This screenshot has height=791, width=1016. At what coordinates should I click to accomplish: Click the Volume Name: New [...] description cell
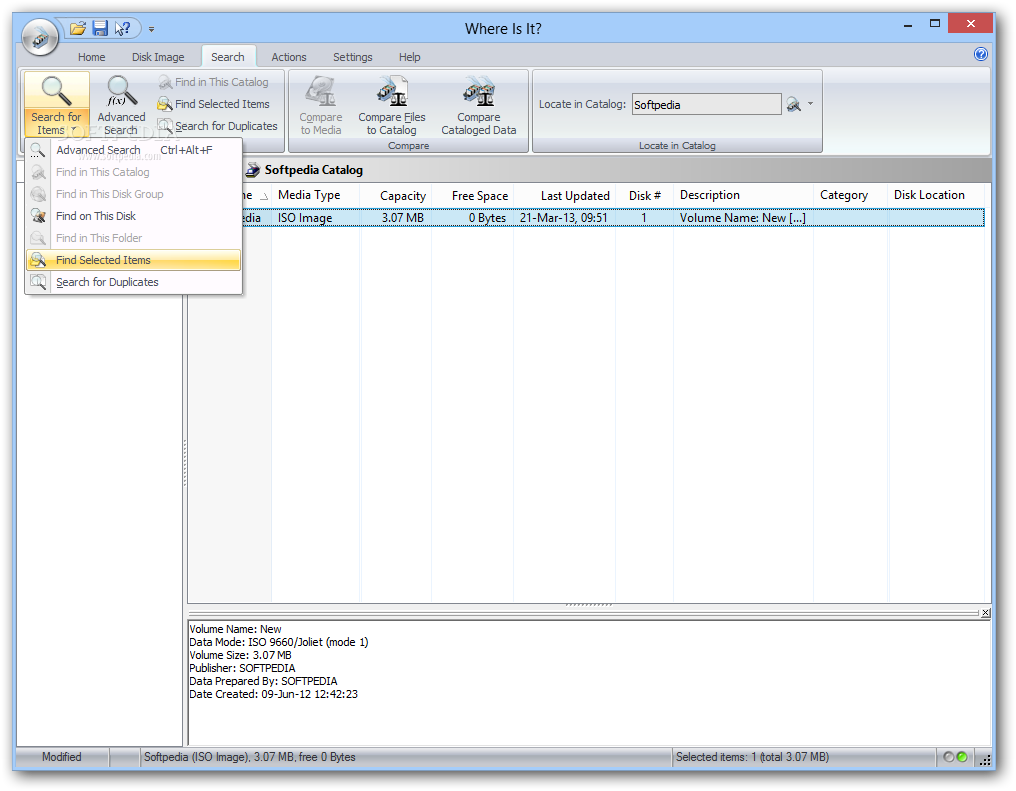click(743, 218)
